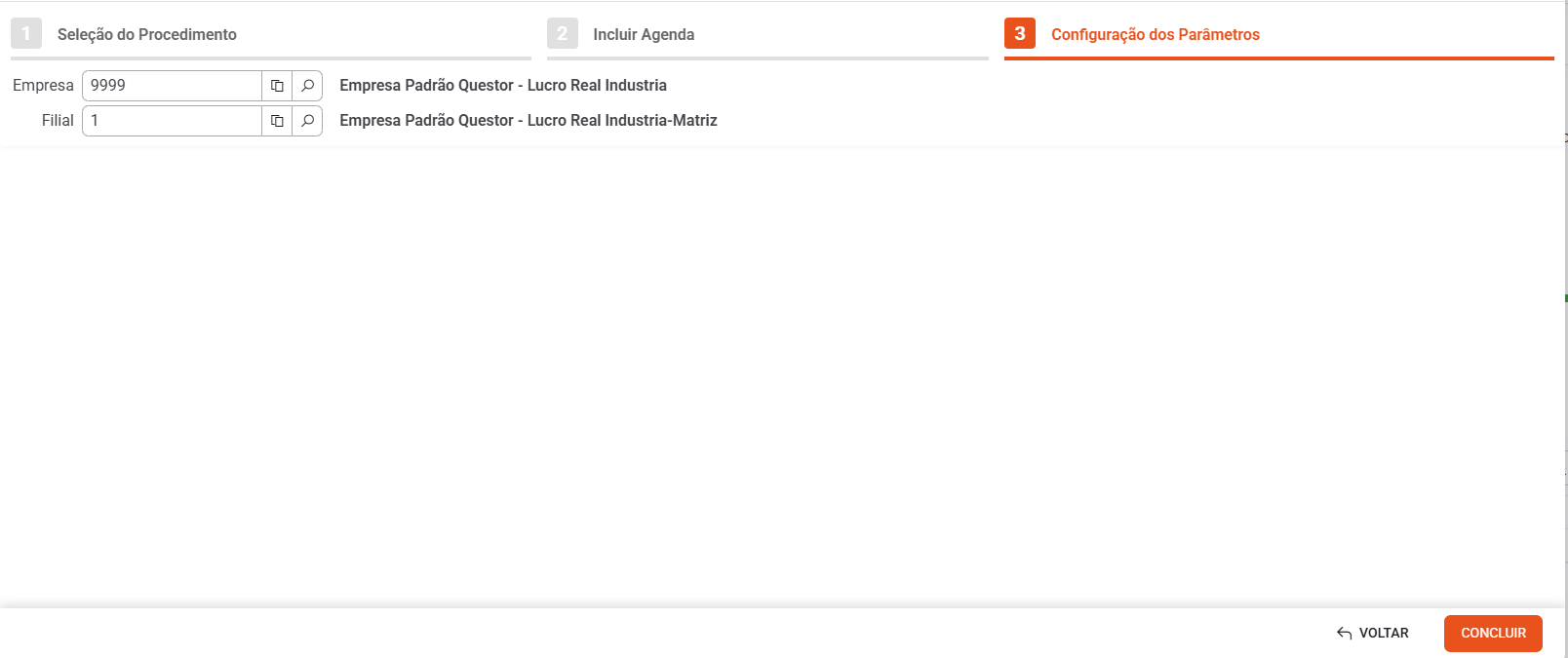Viewport: 1568px width, 658px height.
Task: Click the Empresa Padrão Questor - Lucro Real Industria text
Action: pos(503,86)
